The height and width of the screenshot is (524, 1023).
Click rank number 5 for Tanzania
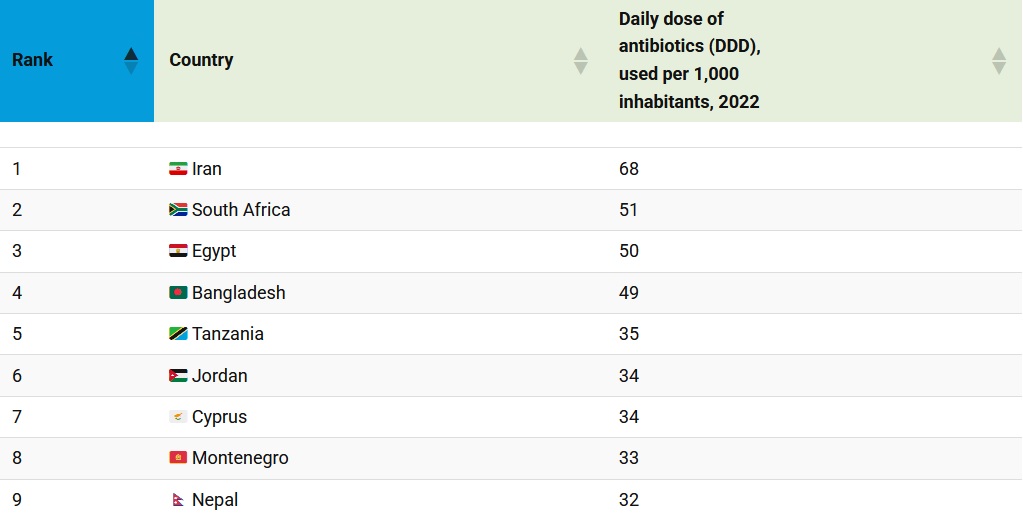click(17, 334)
